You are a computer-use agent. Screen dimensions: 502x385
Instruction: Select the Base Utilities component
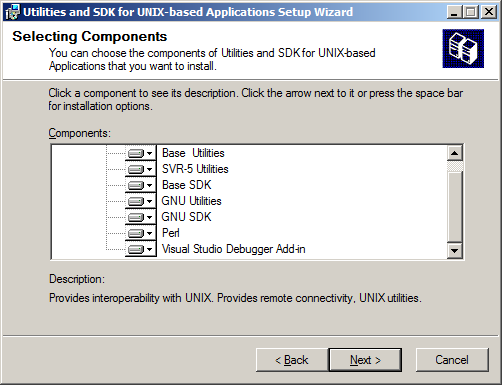pyautogui.click(x=193, y=153)
